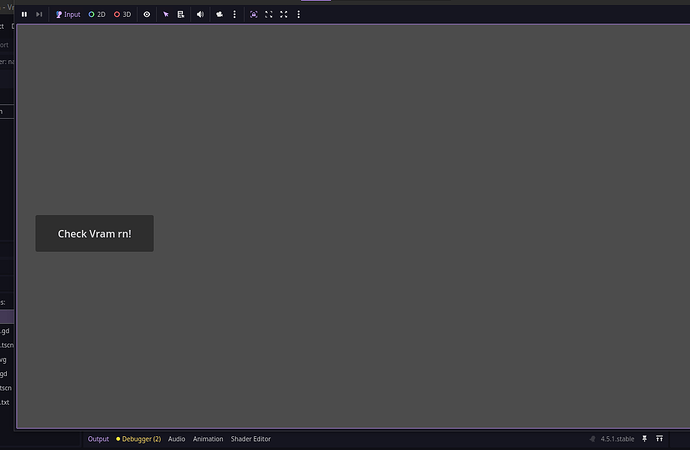Click the list selection mode icon
Image resolution: width=690 pixels, height=450 pixels.
point(181,15)
